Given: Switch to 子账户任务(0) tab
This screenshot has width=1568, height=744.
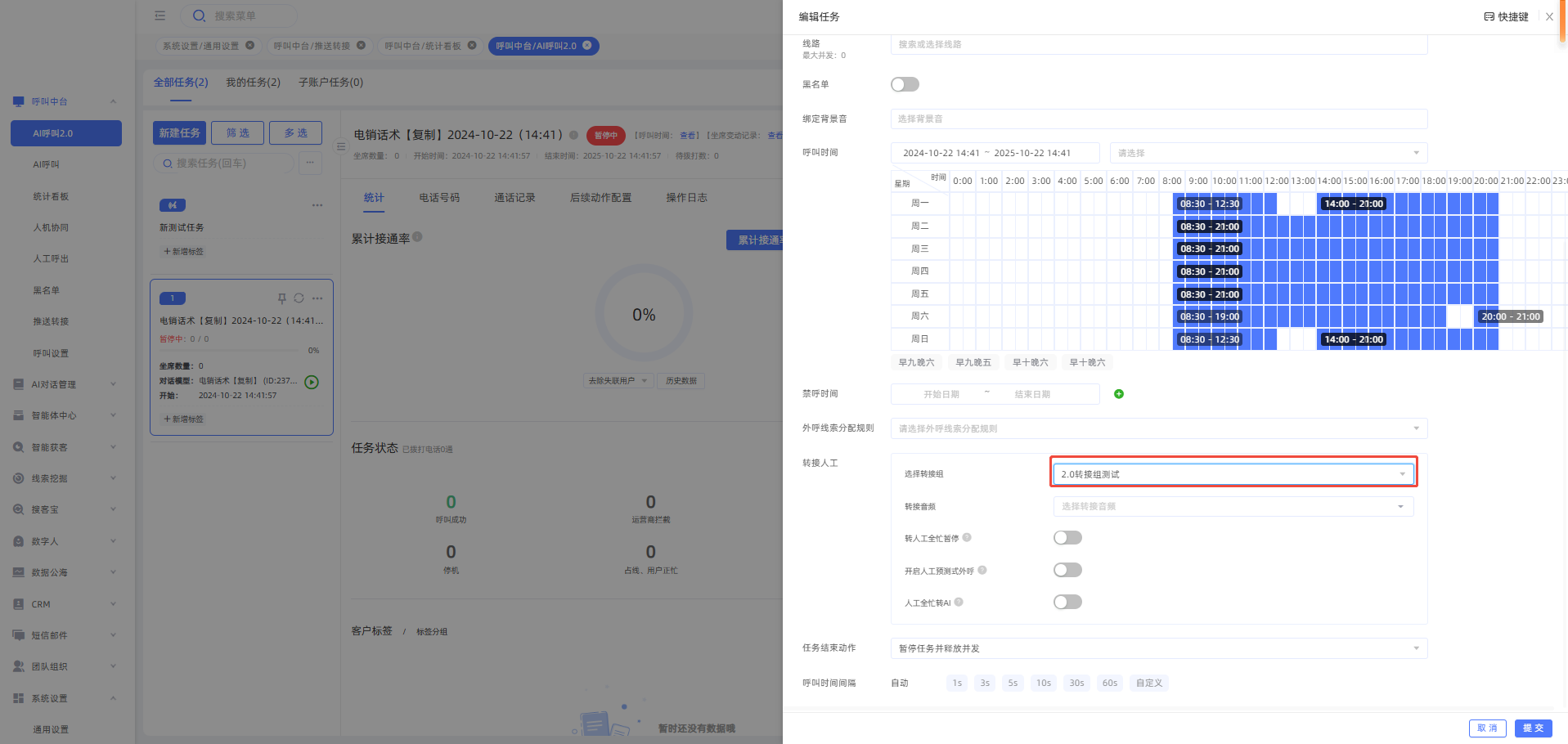Looking at the screenshot, I should pyautogui.click(x=330, y=83).
